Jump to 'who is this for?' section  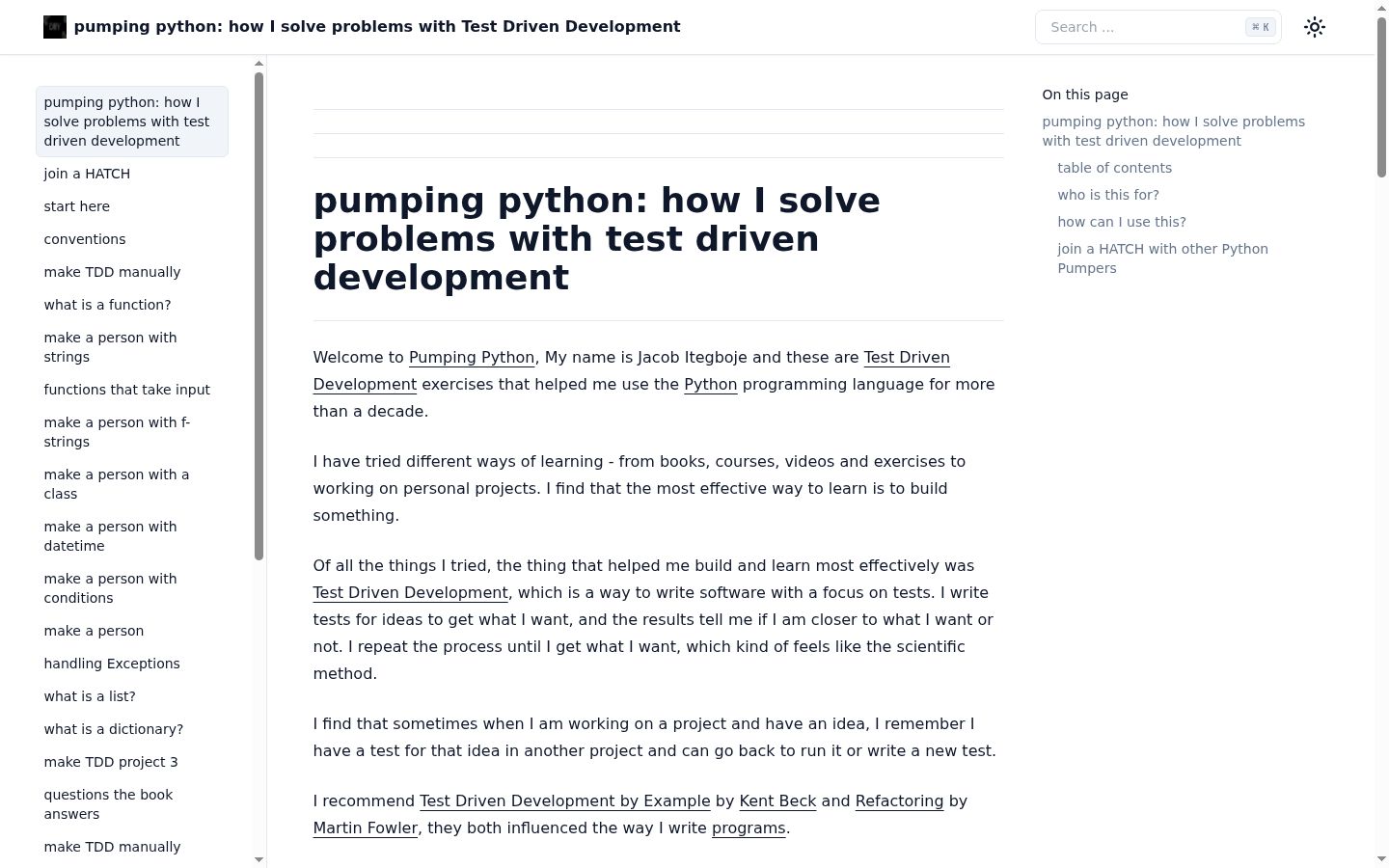[x=1108, y=195]
